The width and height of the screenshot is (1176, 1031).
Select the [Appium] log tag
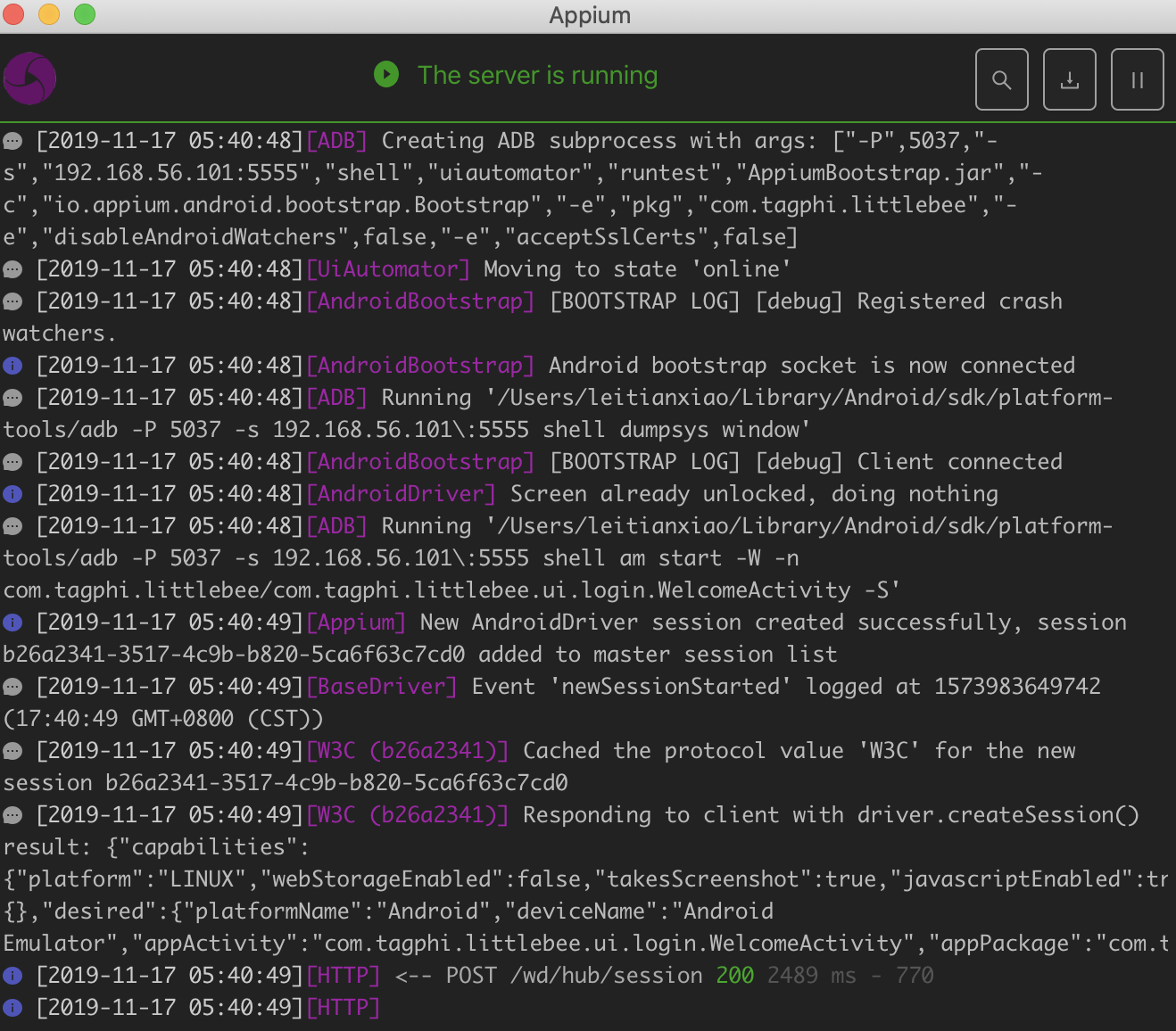point(356,623)
